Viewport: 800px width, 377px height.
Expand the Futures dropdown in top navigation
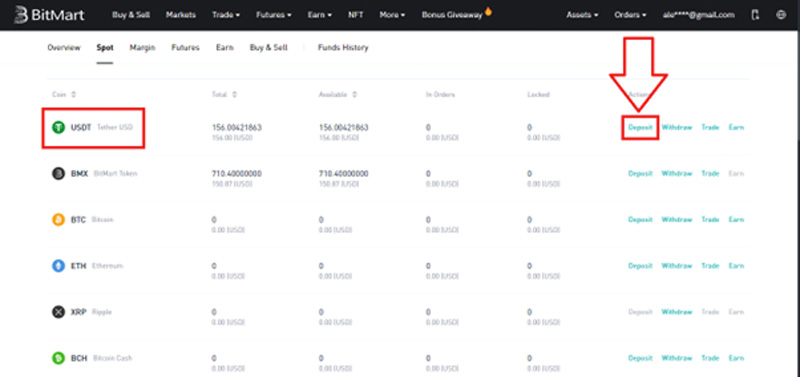[273, 15]
